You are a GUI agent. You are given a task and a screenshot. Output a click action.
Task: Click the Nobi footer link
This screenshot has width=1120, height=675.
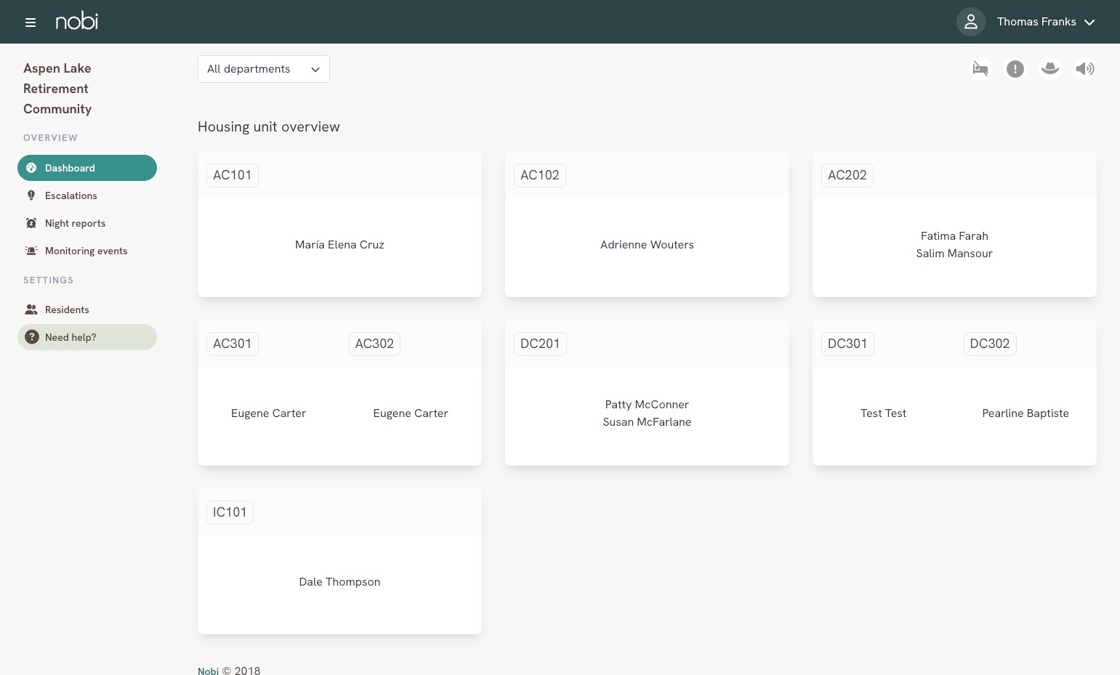point(208,670)
